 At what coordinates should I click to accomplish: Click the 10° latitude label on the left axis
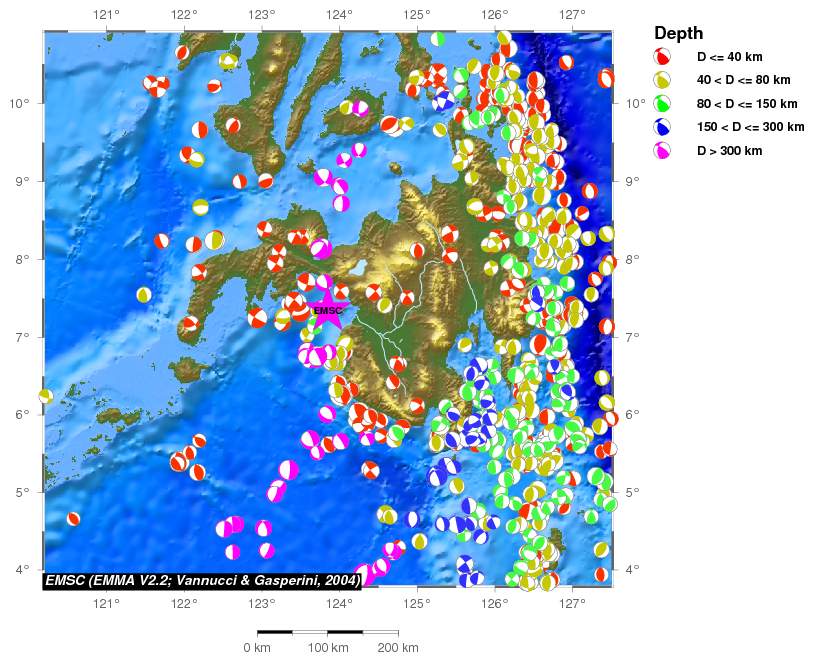click(x=22, y=103)
